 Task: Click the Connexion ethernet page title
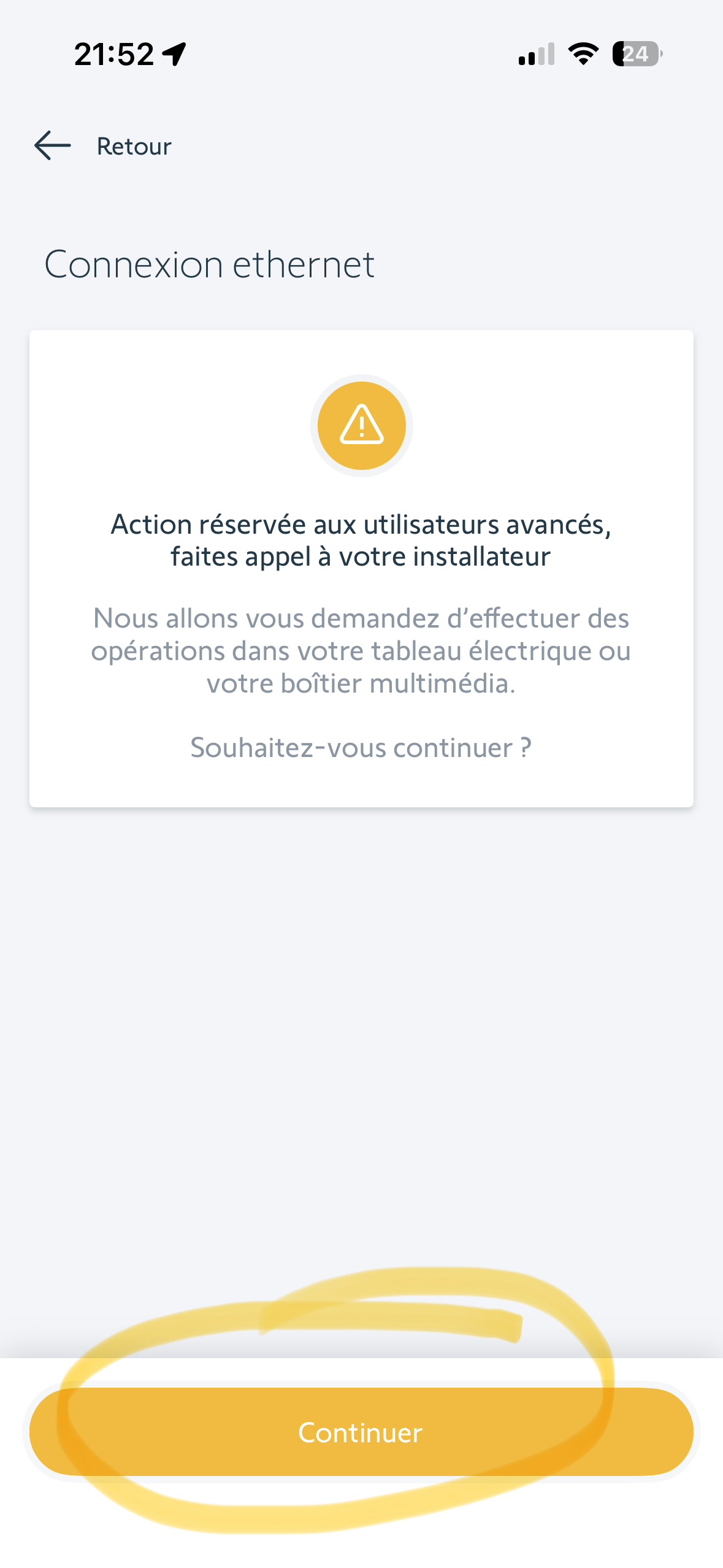pos(209,264)
